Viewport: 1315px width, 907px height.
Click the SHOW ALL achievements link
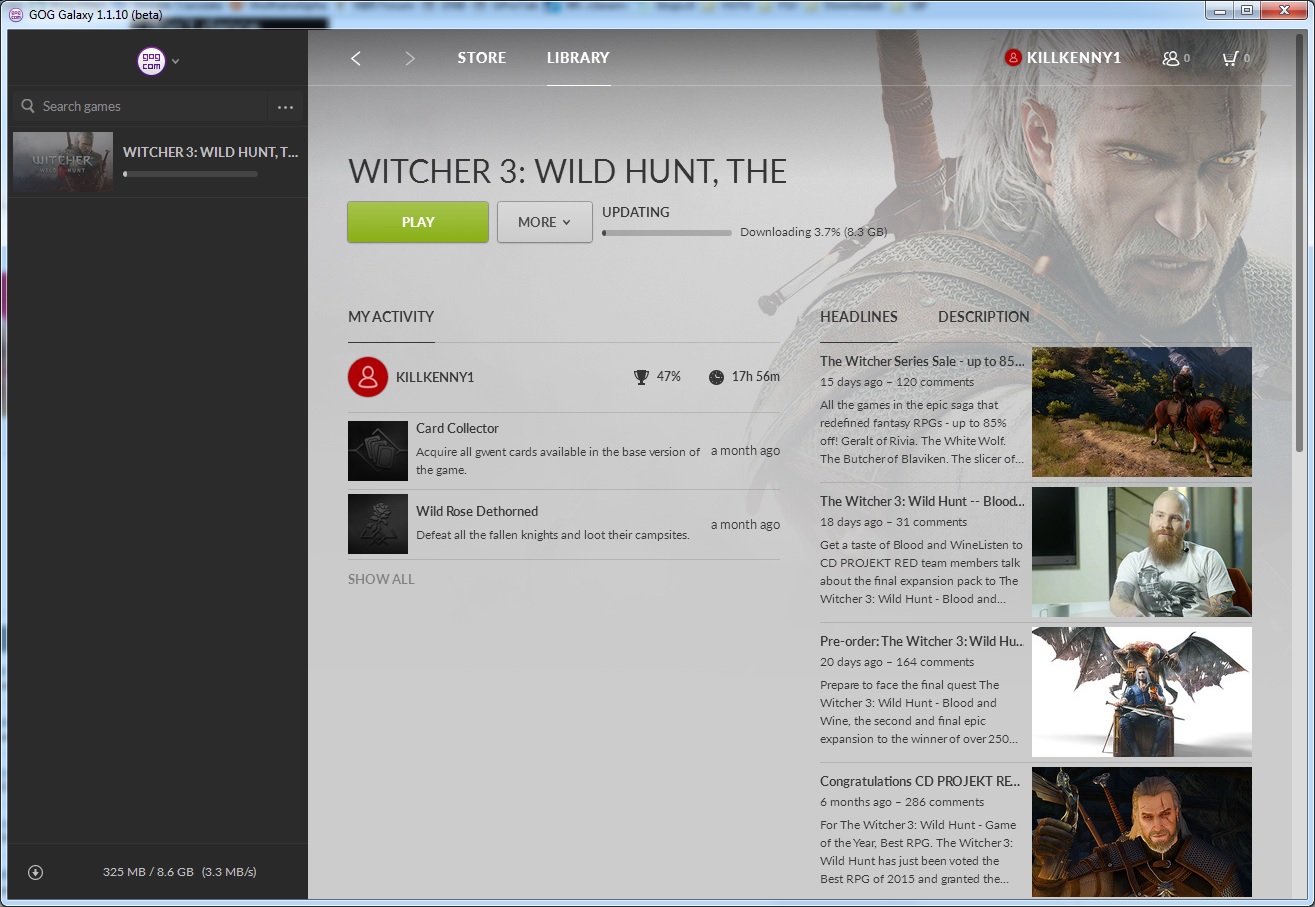380,579
